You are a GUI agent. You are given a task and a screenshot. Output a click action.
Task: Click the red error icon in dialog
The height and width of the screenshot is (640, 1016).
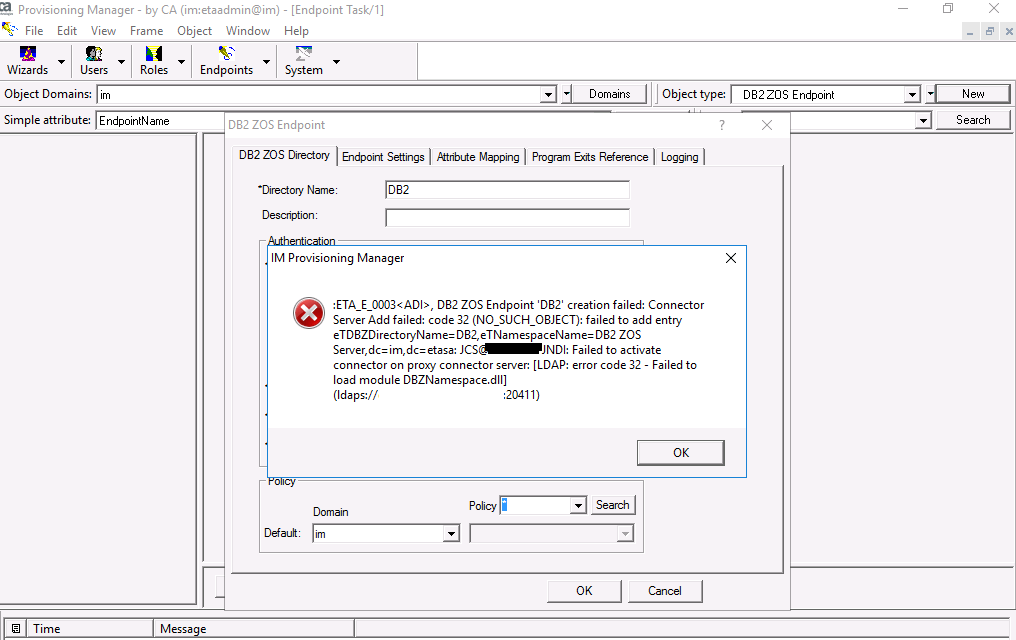[x=308, y=313]
